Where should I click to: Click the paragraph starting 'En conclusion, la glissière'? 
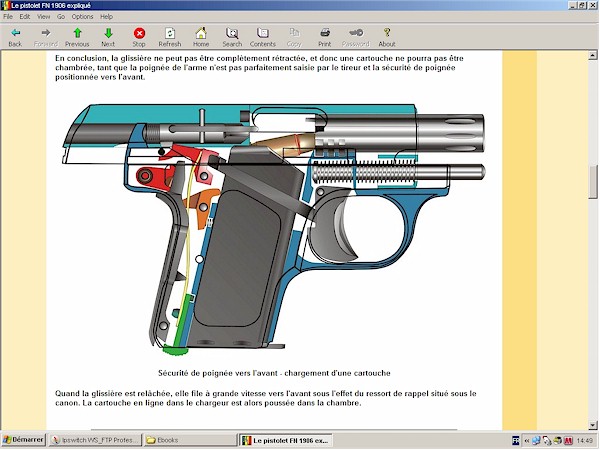(259, 67)
